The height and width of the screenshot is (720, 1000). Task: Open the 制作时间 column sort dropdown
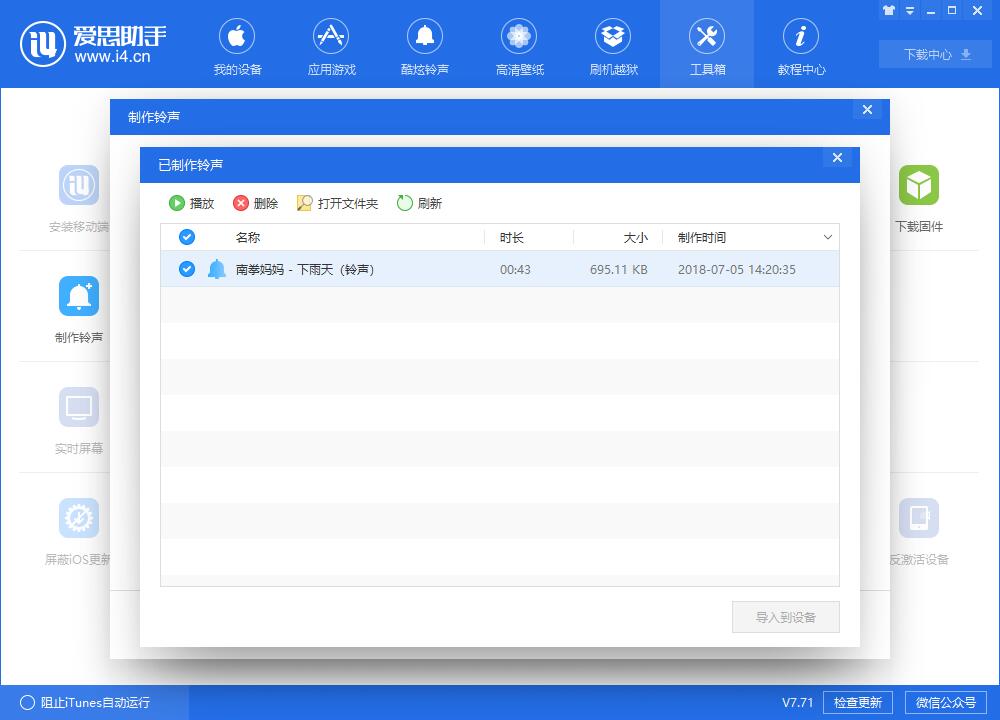(x=827, y=237)
